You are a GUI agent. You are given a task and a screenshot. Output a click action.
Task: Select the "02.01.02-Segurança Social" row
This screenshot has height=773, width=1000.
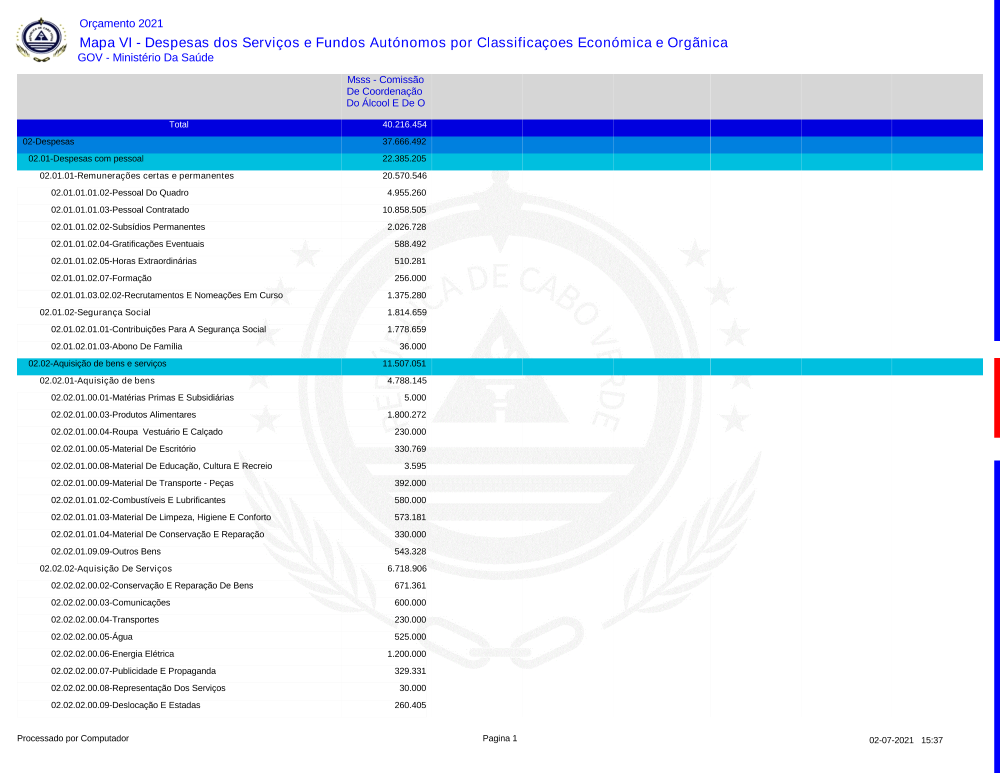tap(94, 312)
